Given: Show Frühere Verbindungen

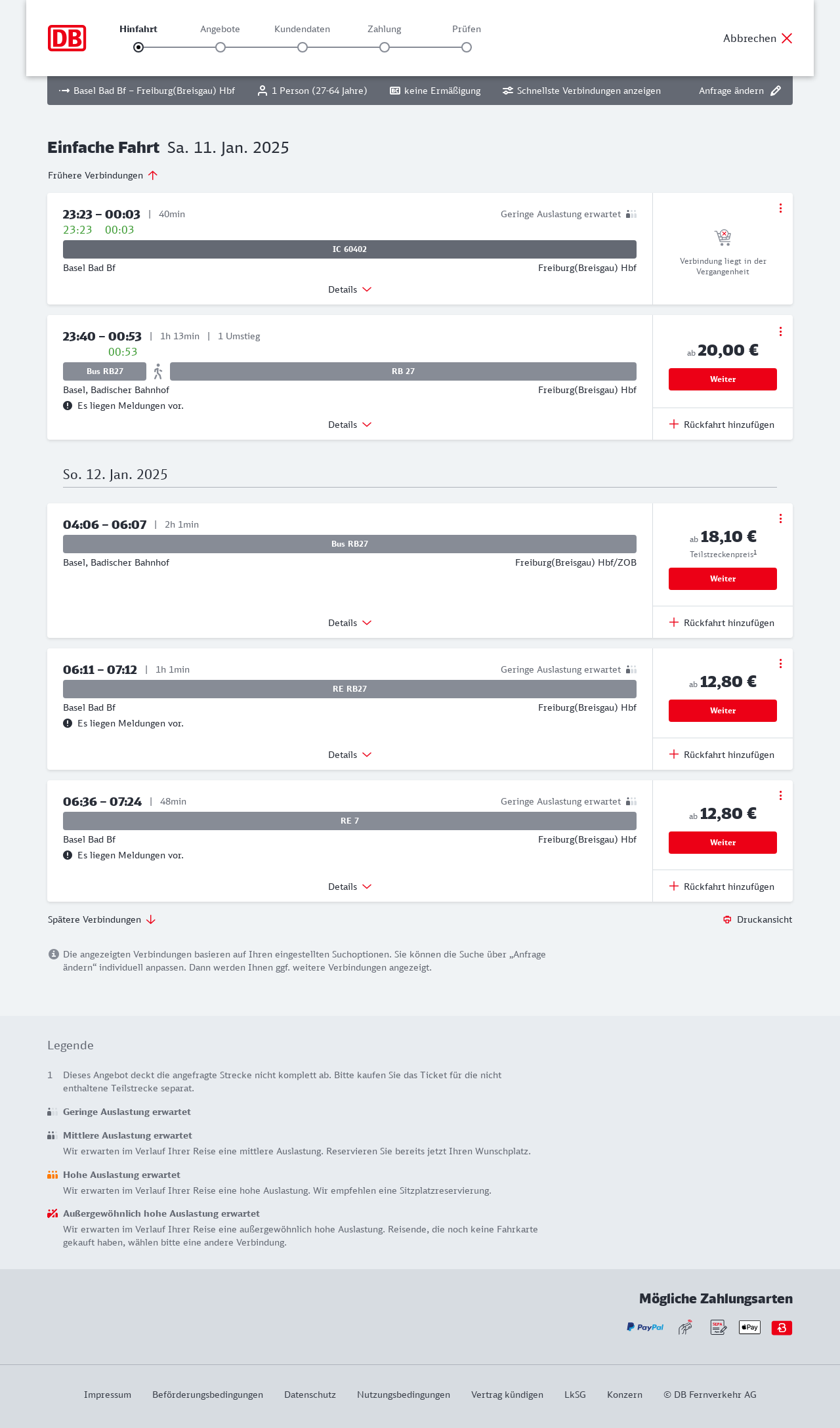Looking at the screenshot, I should click(x=103, y=175).
